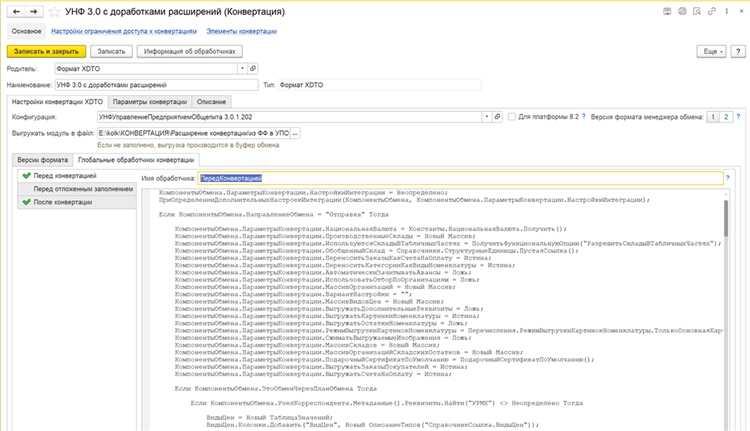Image resolution: width=750 pixels, height=431 pixels.
Task: Select Перед конвертацией handler in the list
Action: coord(77,176)
